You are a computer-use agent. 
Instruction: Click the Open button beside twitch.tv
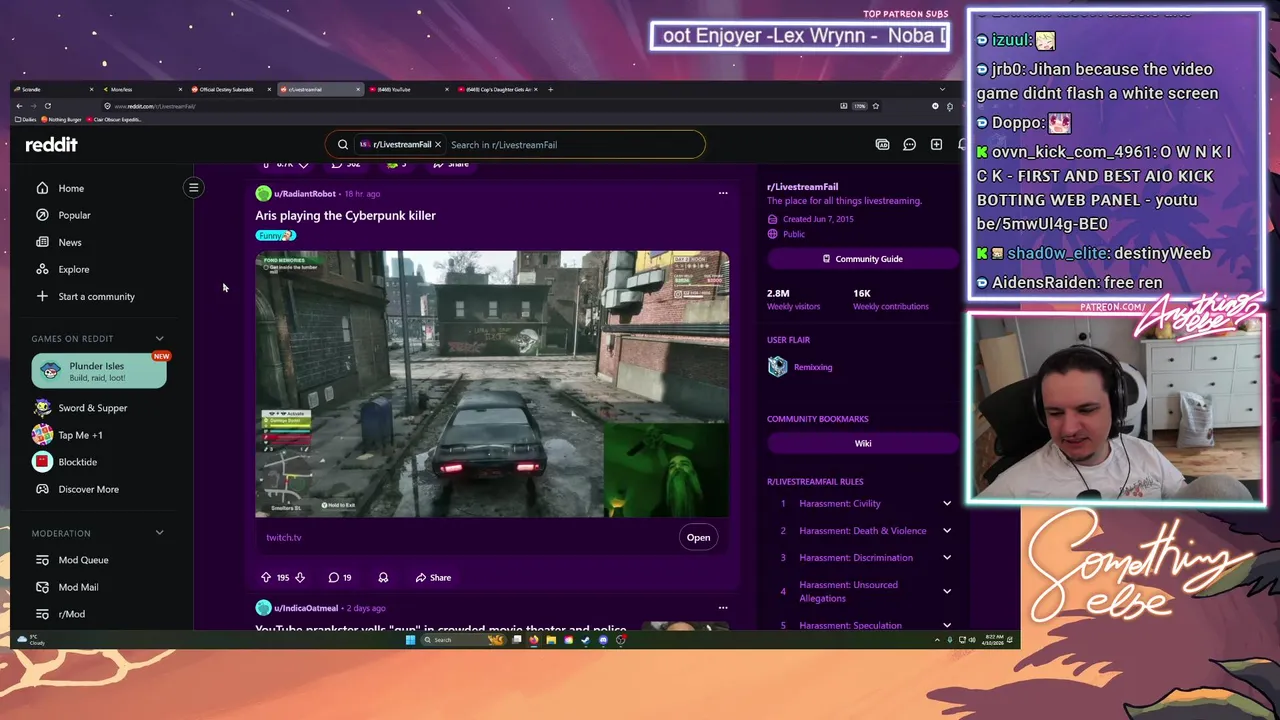pos(698,537)
